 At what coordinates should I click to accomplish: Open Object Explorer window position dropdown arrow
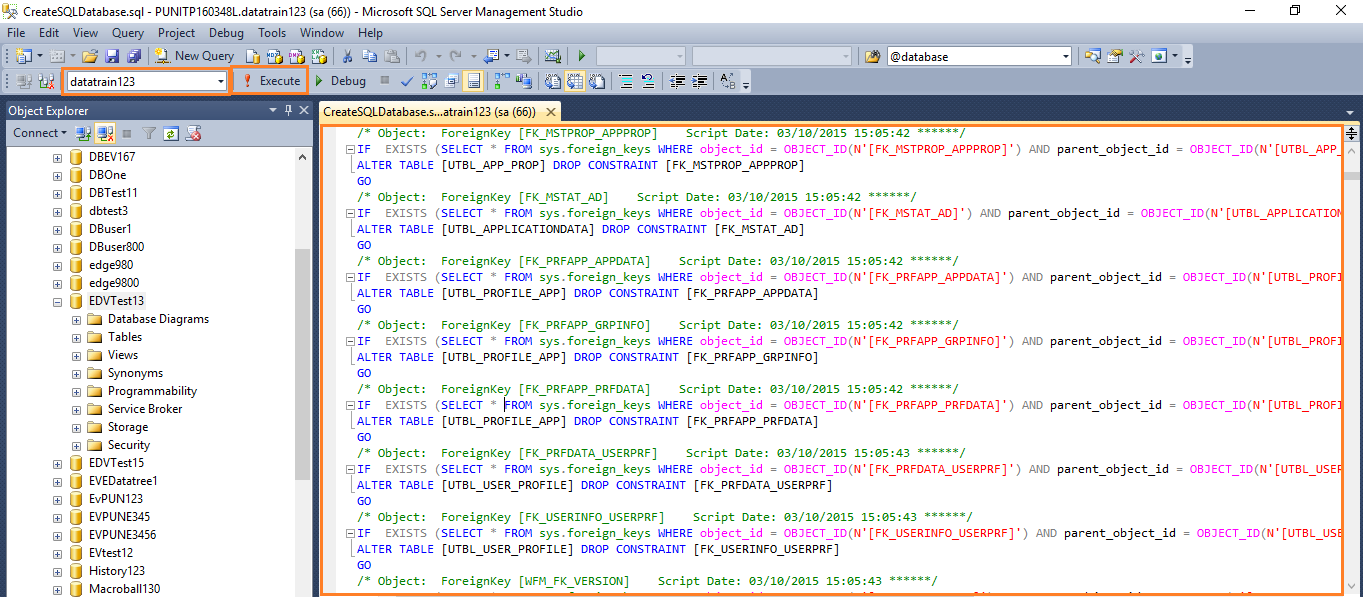[272, 110]
